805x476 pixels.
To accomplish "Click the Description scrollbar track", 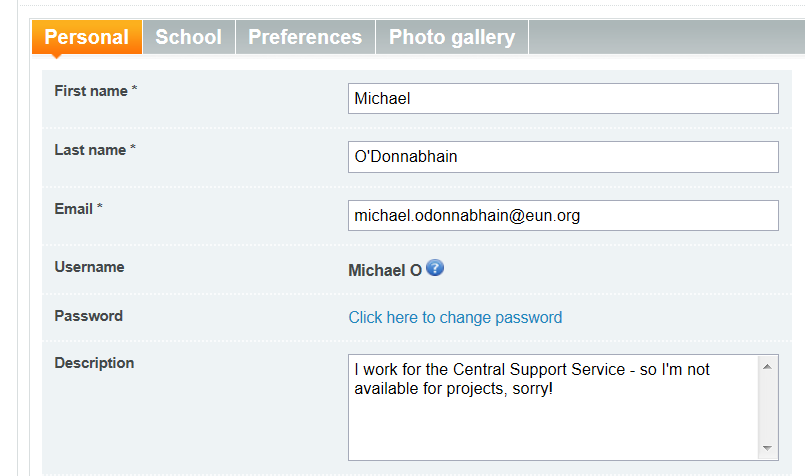I will point(768,407).
